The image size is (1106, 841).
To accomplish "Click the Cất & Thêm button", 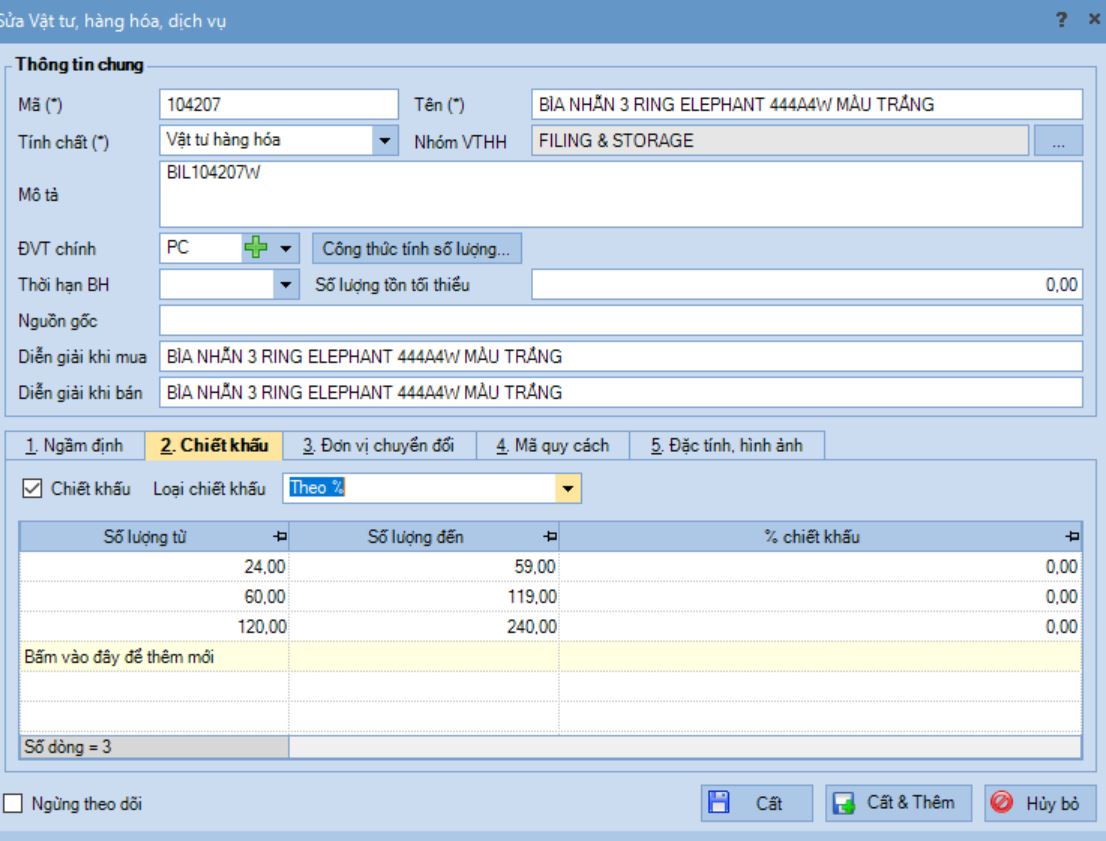I will (x=899, y=803).
